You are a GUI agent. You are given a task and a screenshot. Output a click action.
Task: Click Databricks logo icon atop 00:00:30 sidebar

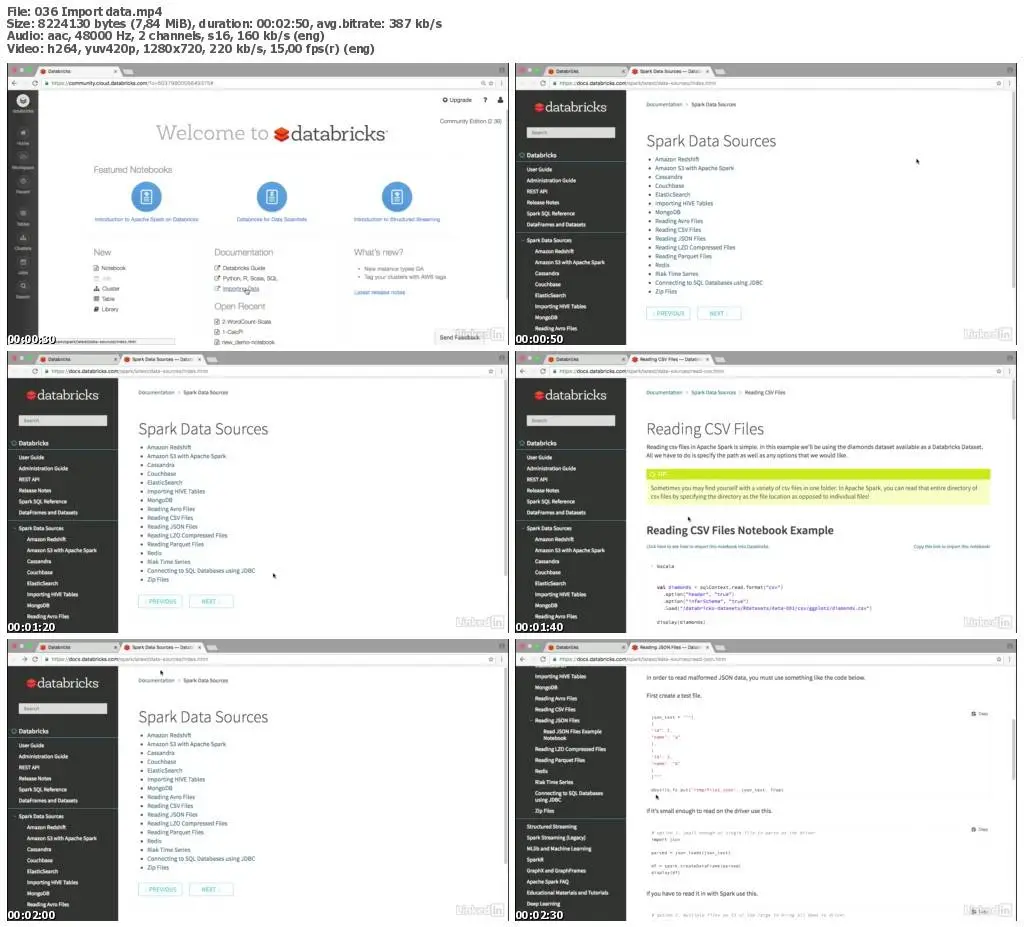[23, 101]
